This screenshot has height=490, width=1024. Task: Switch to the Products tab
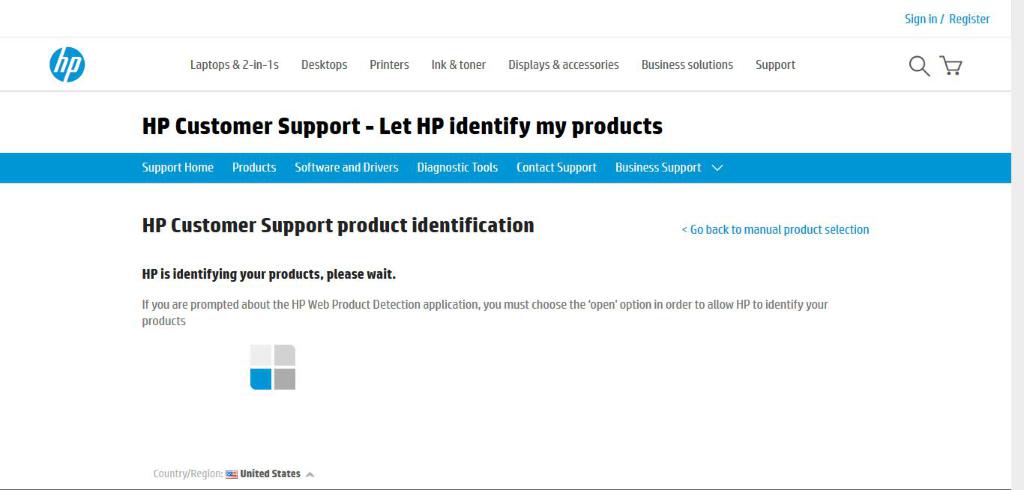pyautogui.click(x=254, y=168)
